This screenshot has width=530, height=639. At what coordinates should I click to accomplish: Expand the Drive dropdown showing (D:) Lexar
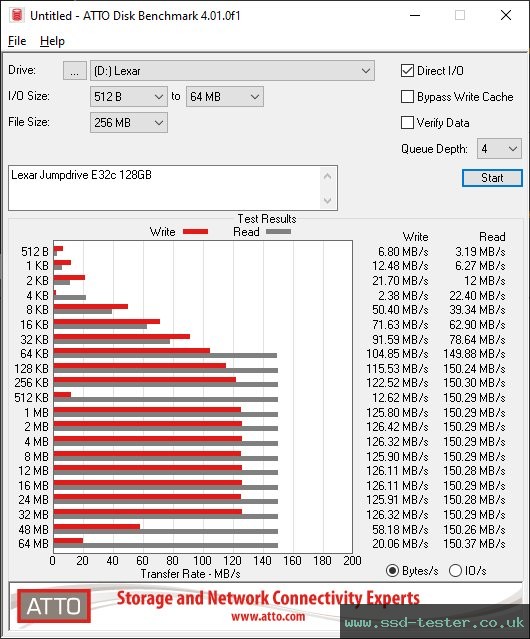232,71
